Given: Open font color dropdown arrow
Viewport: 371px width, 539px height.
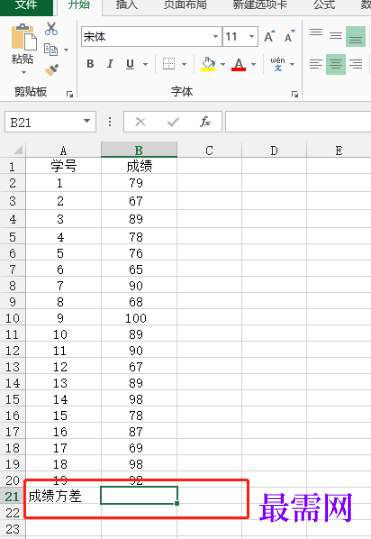Looking at the screenshot, I should tap(253, 64).
